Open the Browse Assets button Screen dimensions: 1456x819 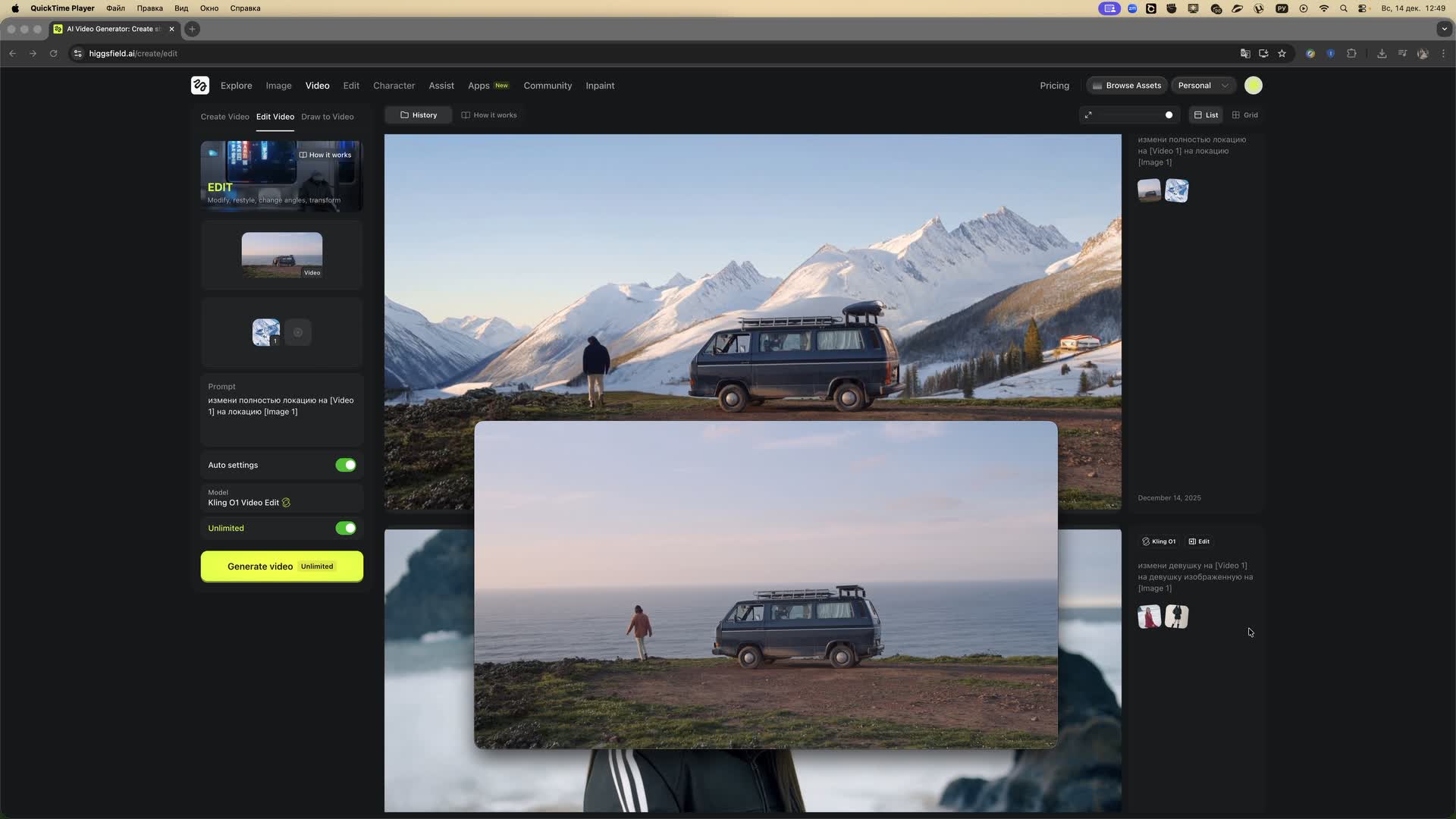coord(1127,86)
